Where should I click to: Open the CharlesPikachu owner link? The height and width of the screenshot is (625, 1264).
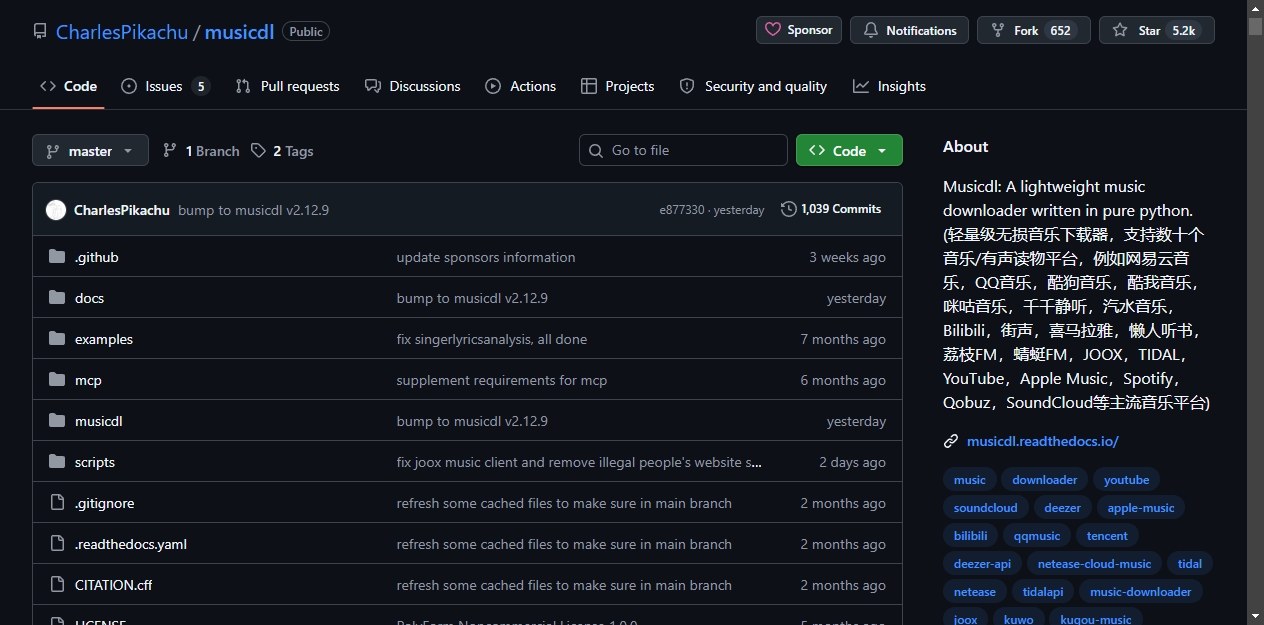point(122,31)
